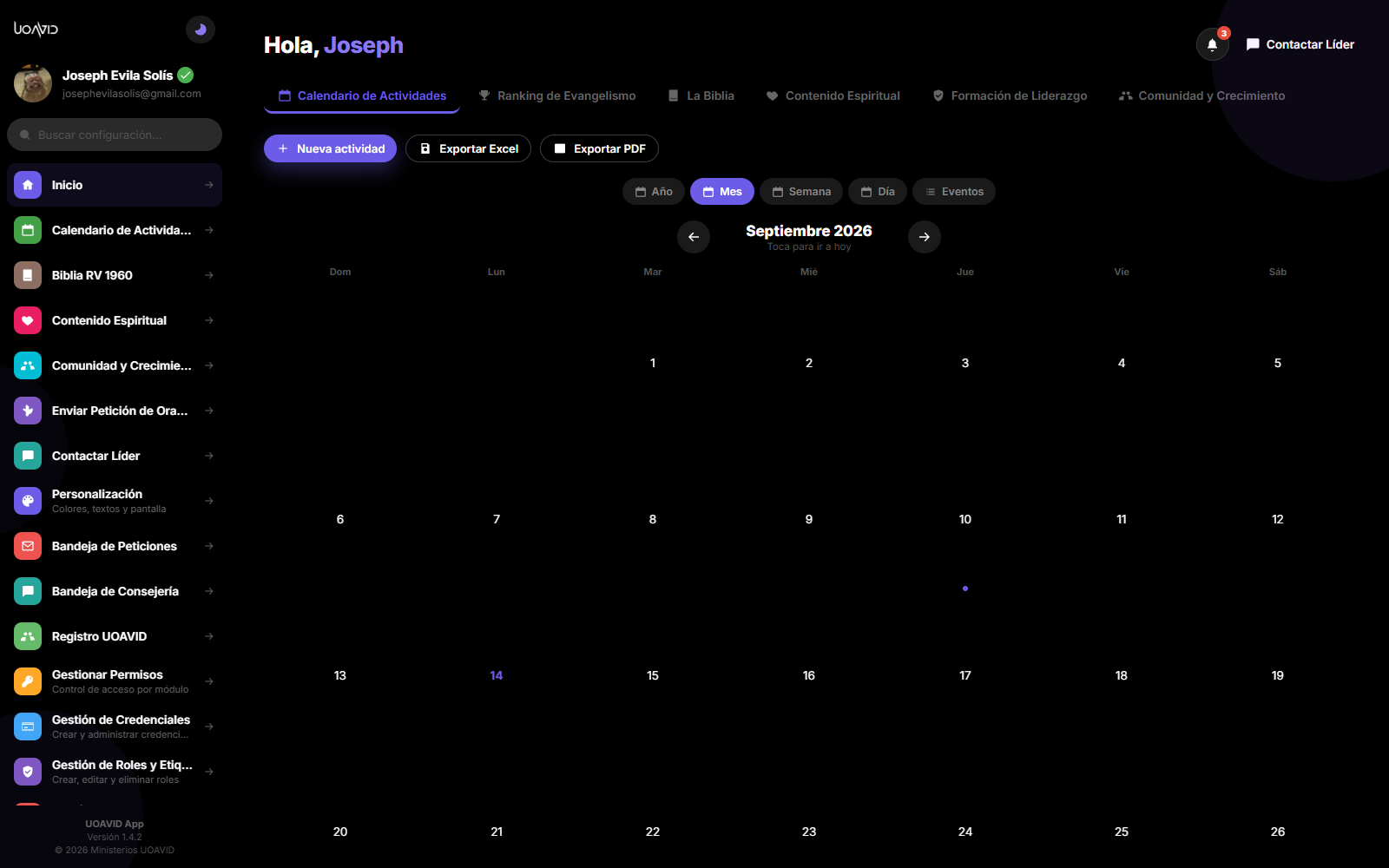Switch the calendar to Semana view
This screenshot has width=1389, height=868.
pos(801,192)
